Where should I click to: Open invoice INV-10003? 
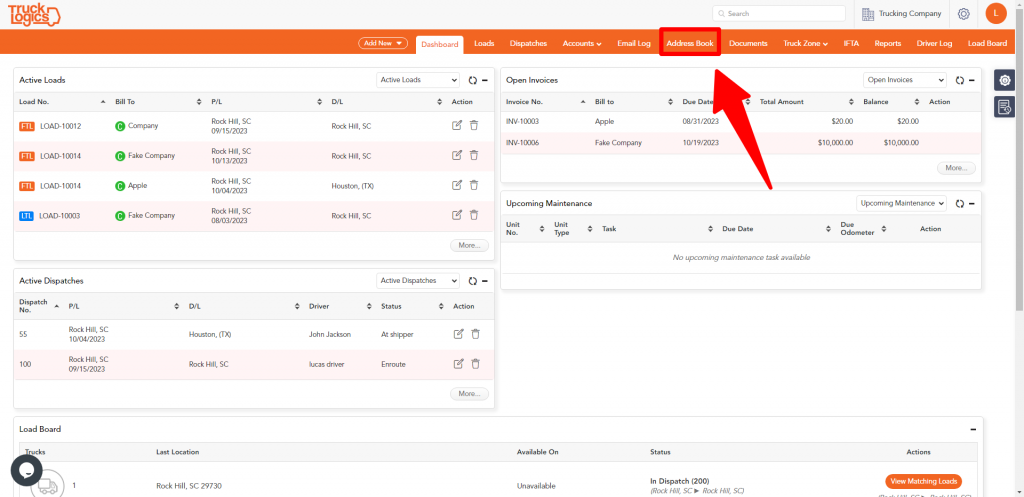[x=522, y=121]
